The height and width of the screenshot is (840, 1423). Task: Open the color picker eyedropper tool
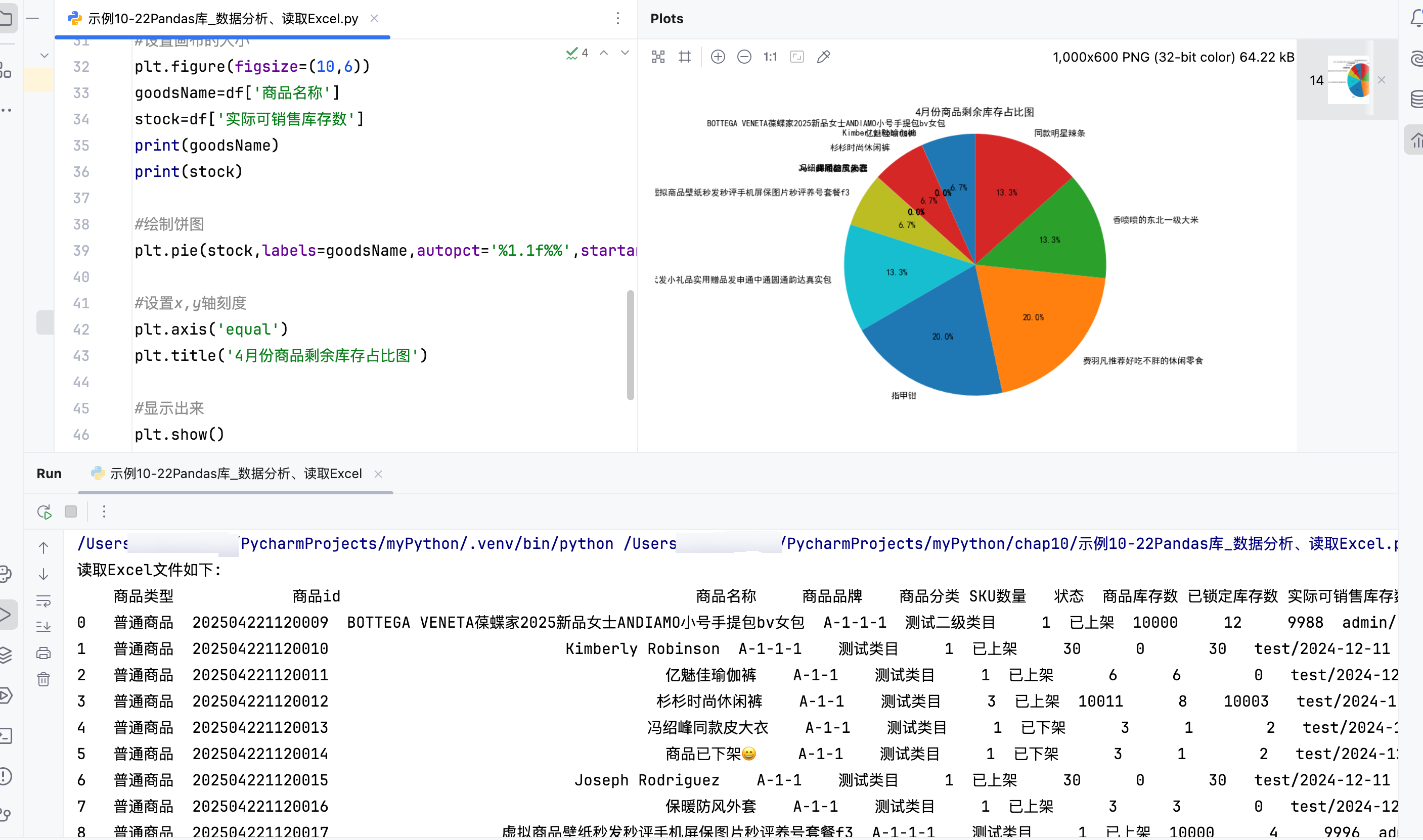(x=823, y=57)
